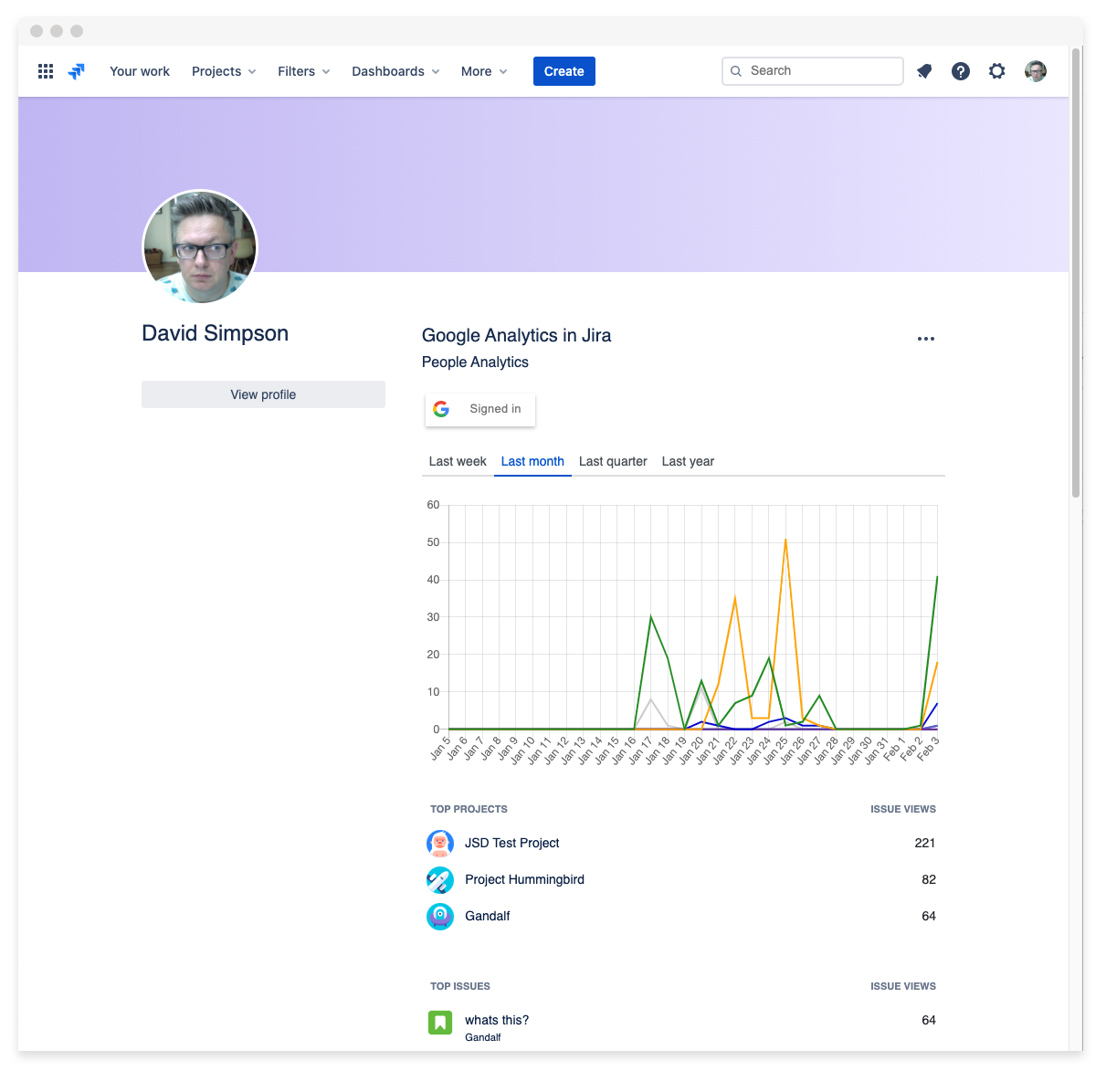Click the View profile button
Screen dimensions: 1106x1092
(x=263, y=394)
